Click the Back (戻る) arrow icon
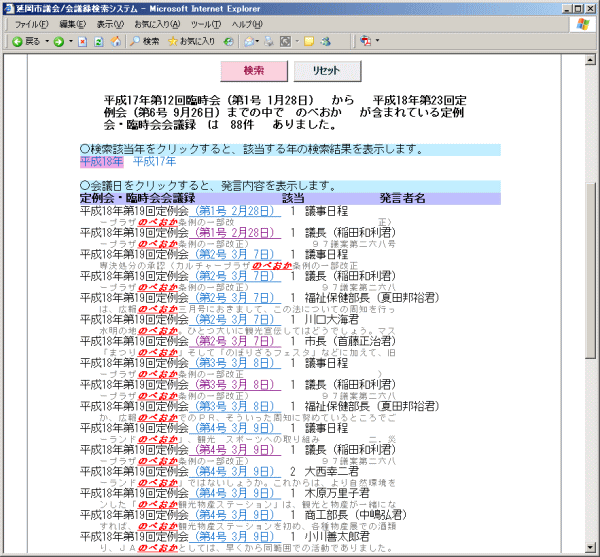This screenshot has width=600, height=557. pyautogui.click(x=17, y=41)
